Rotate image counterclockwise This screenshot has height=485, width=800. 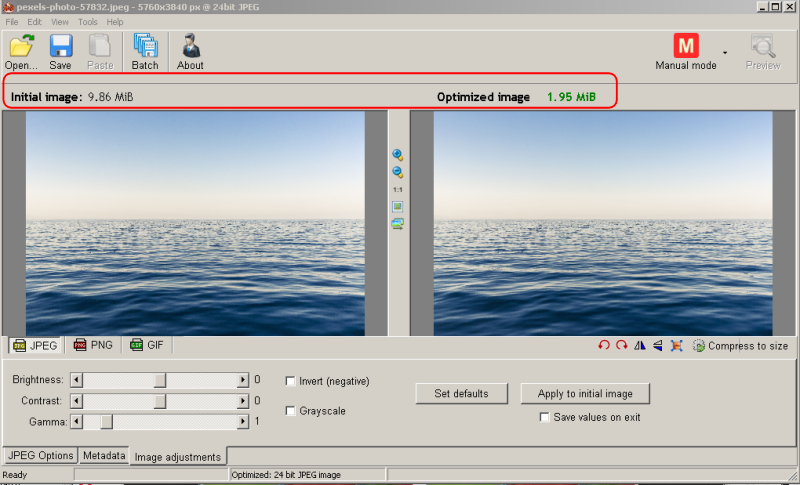click(x=604, y=345)
